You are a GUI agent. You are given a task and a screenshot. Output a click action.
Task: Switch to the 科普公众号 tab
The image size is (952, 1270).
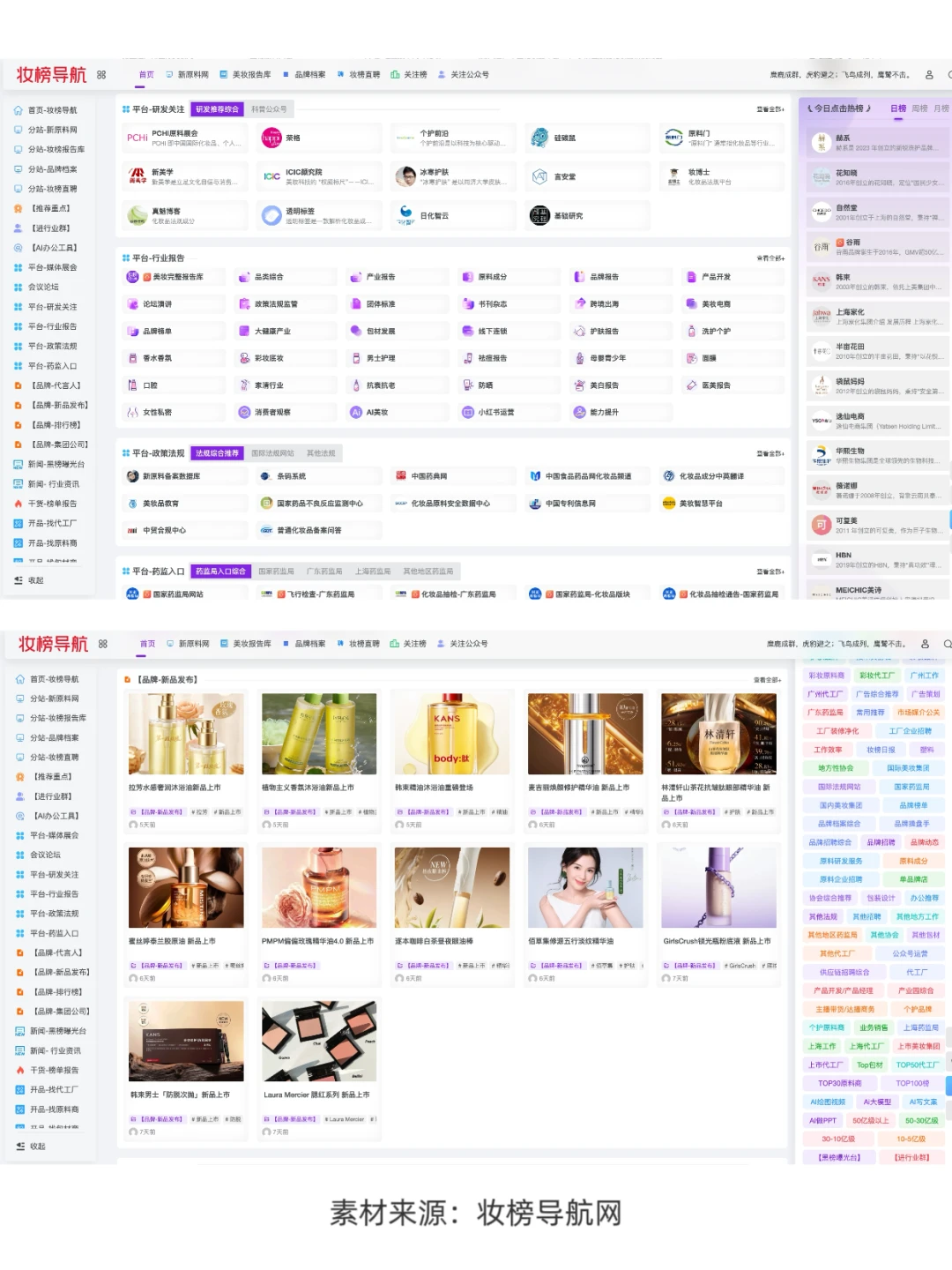pos(269,109)
